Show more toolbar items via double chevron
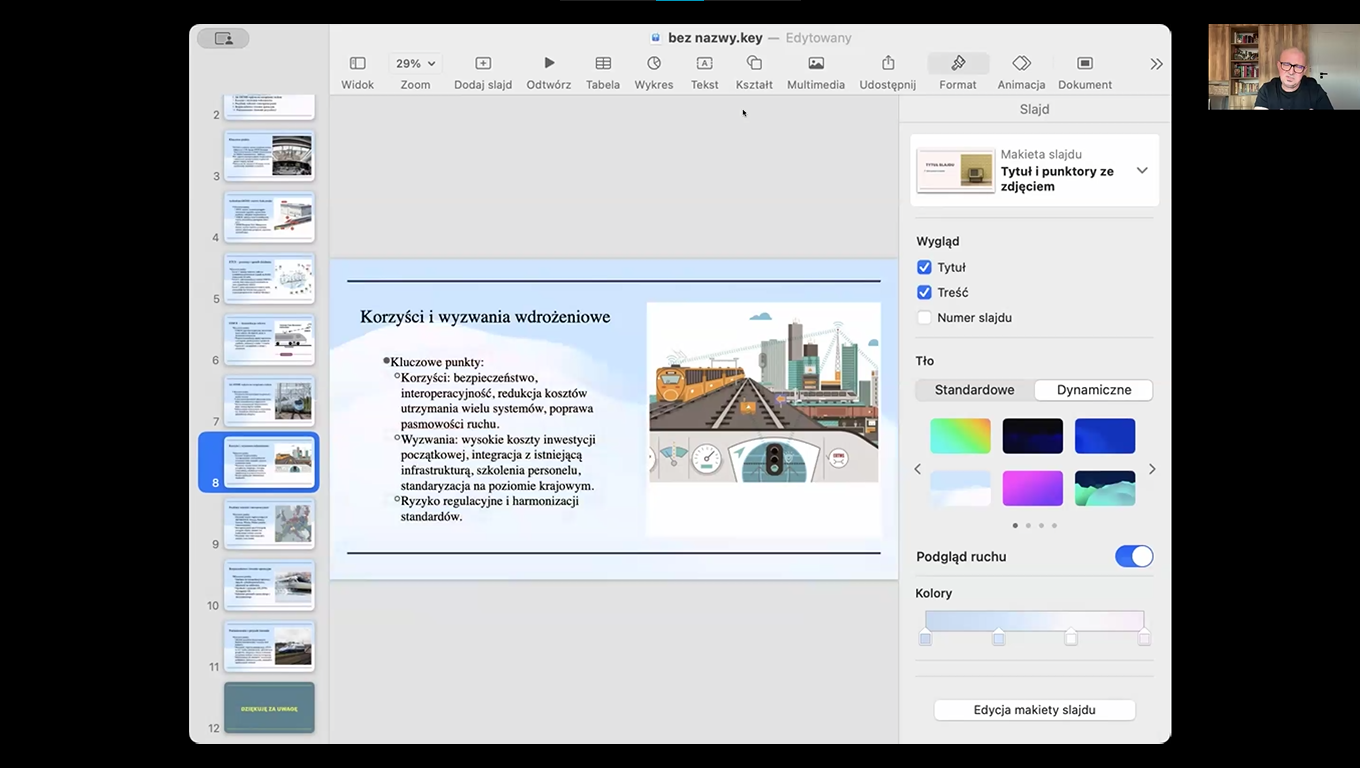The width and height of the screenshot is (1360, 768). (x=1156, y=64)
